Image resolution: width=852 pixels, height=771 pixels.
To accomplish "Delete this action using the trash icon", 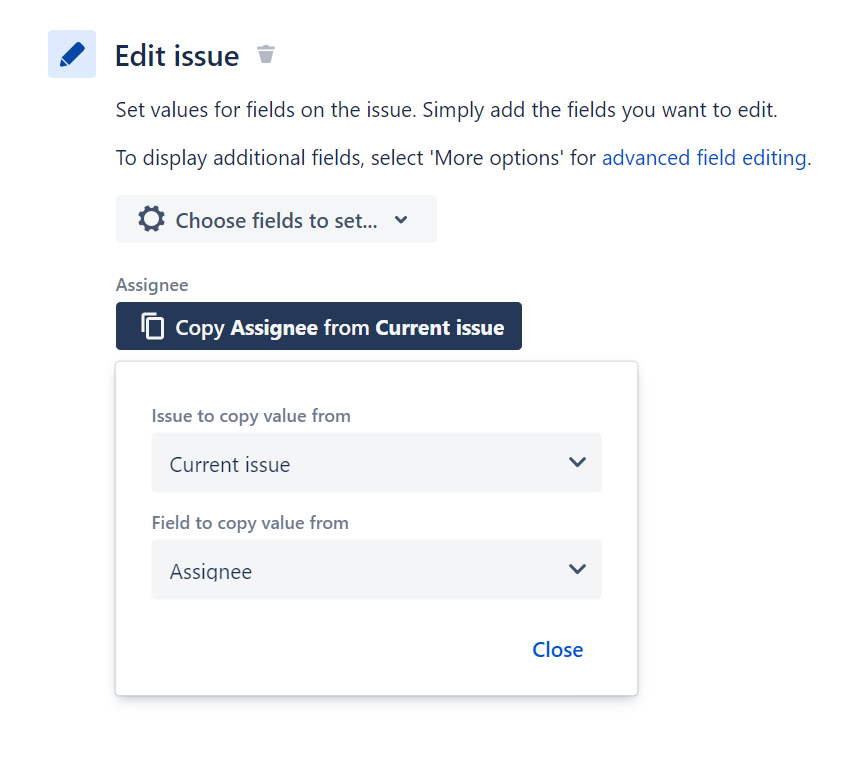I will (265, 54).
